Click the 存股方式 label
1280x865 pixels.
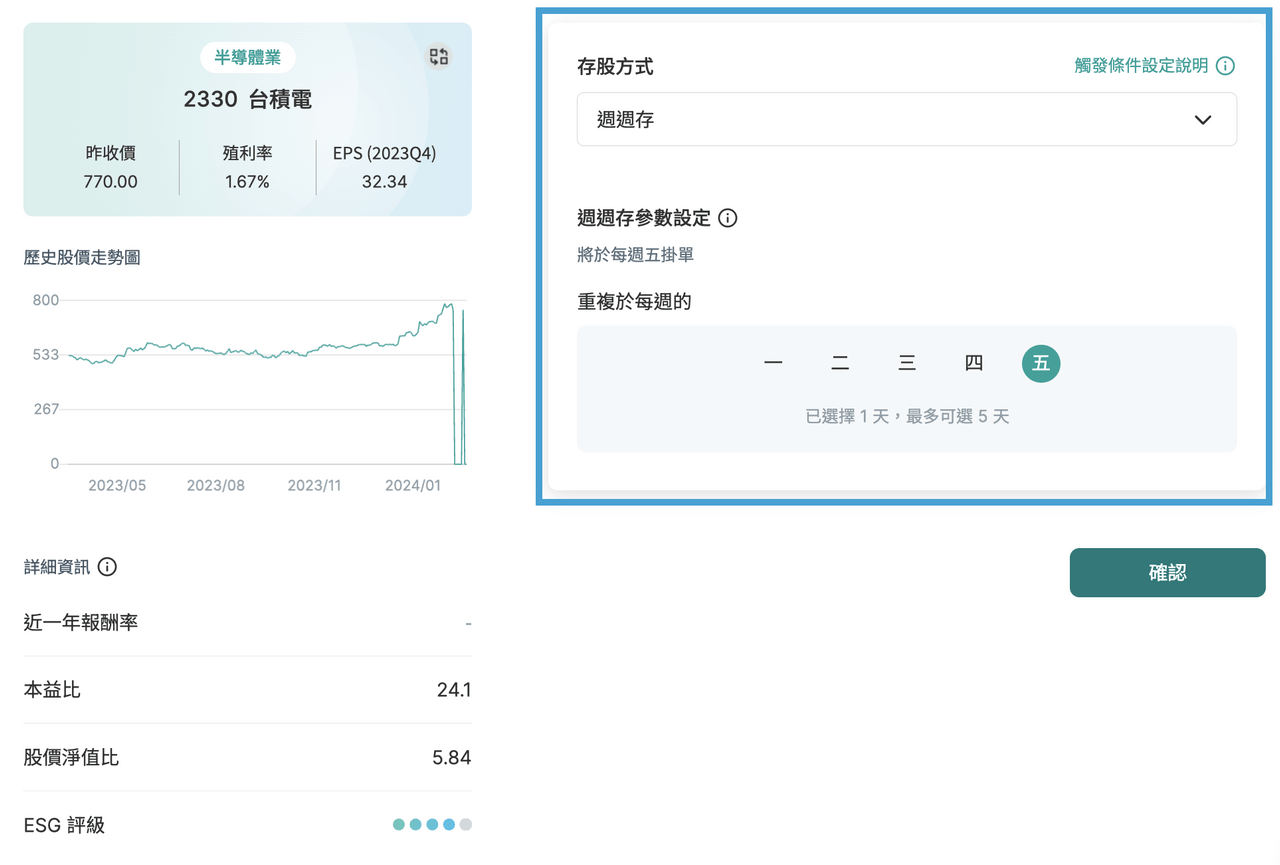pos(615,67)
